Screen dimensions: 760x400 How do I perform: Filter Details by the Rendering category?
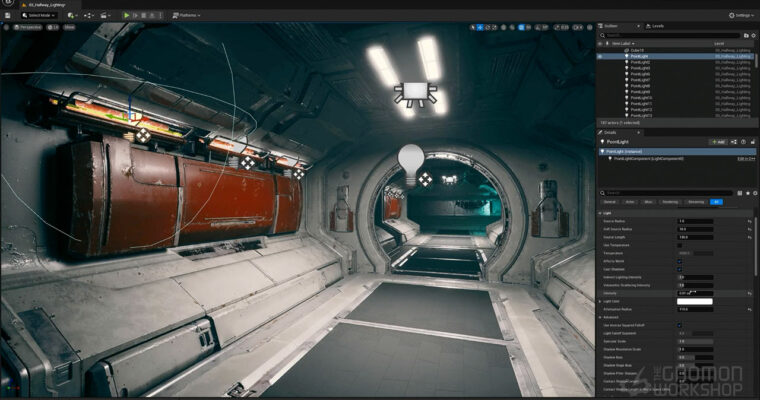coord(670,202)
